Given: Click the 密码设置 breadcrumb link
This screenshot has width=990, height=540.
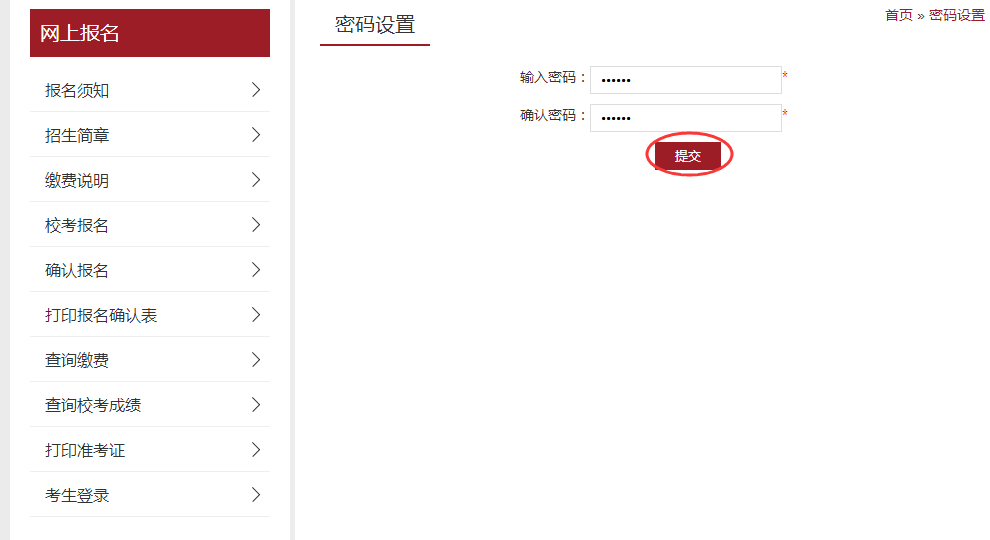Looking at the screenshot, I should tap(957, 15).
